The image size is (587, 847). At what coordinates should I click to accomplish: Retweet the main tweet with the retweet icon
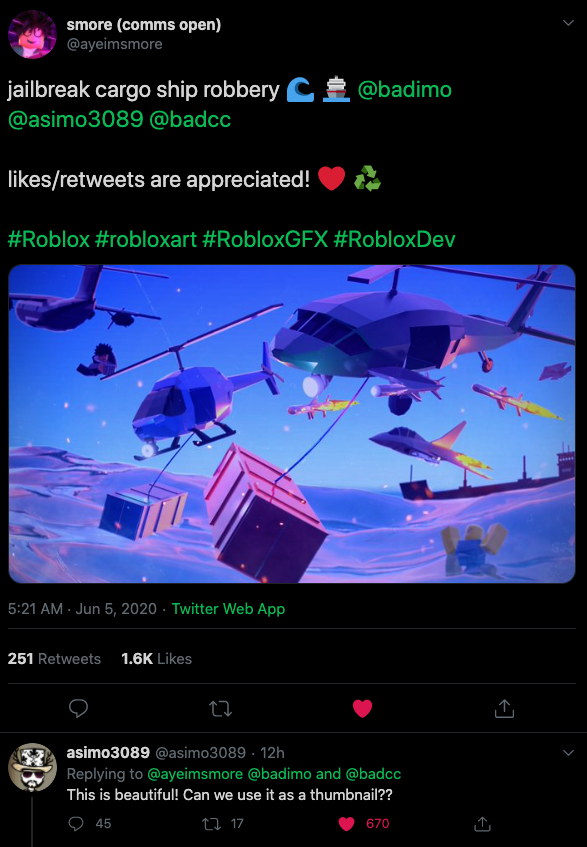[x=220, y=708]
